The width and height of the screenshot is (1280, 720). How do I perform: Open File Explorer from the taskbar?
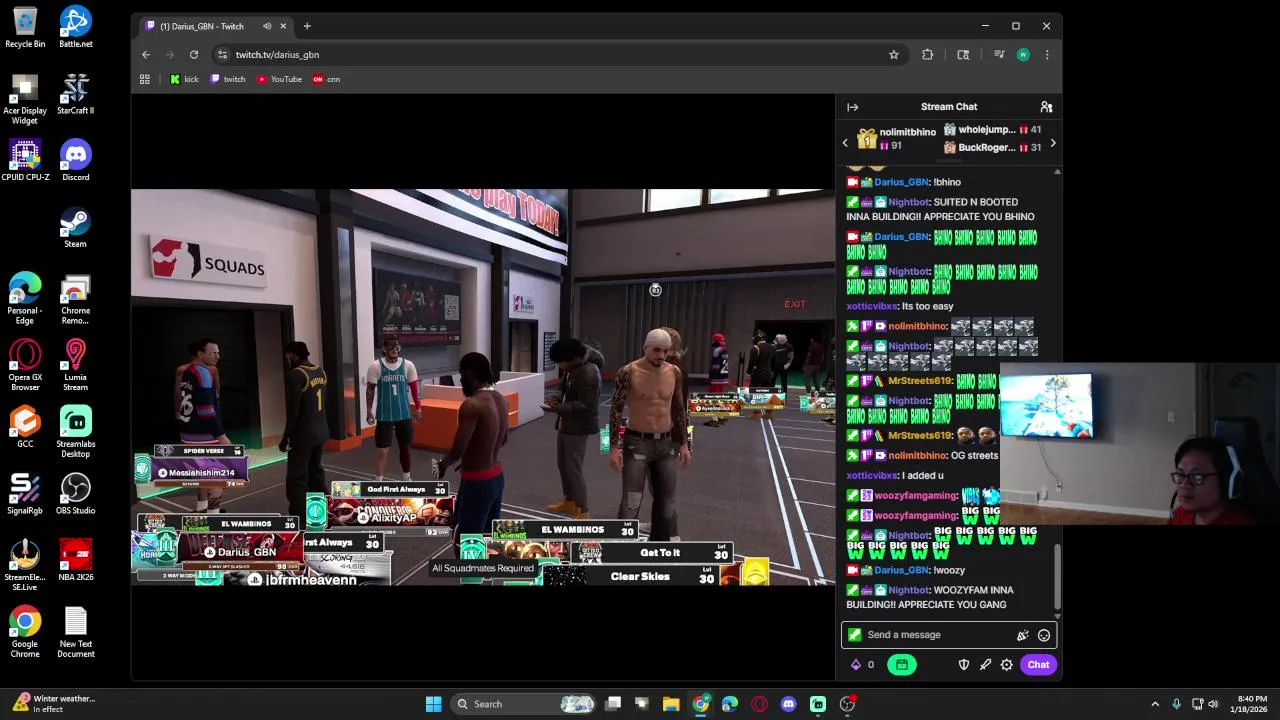click(671, 704)
